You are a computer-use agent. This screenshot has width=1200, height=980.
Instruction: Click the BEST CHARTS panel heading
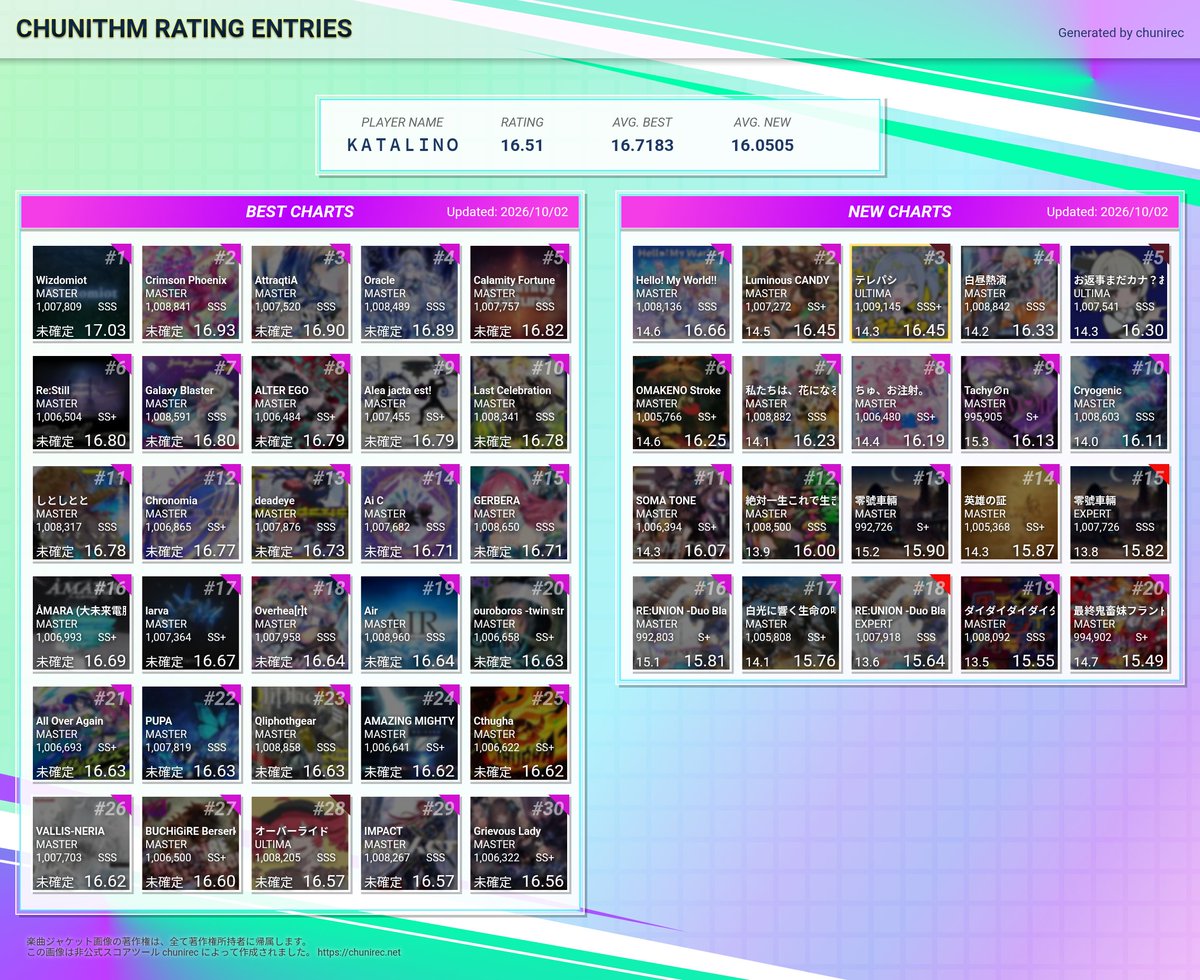click(300, 212)
